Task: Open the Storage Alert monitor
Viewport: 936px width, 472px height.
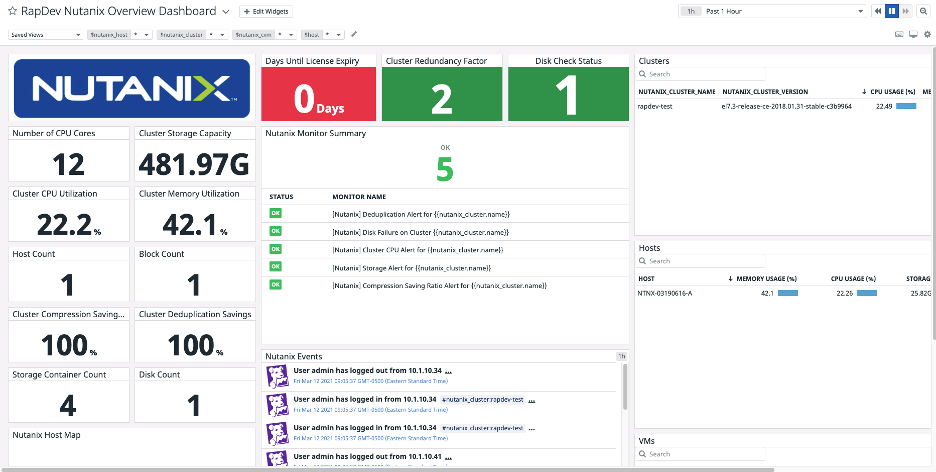Action: [x=412, y=268]
